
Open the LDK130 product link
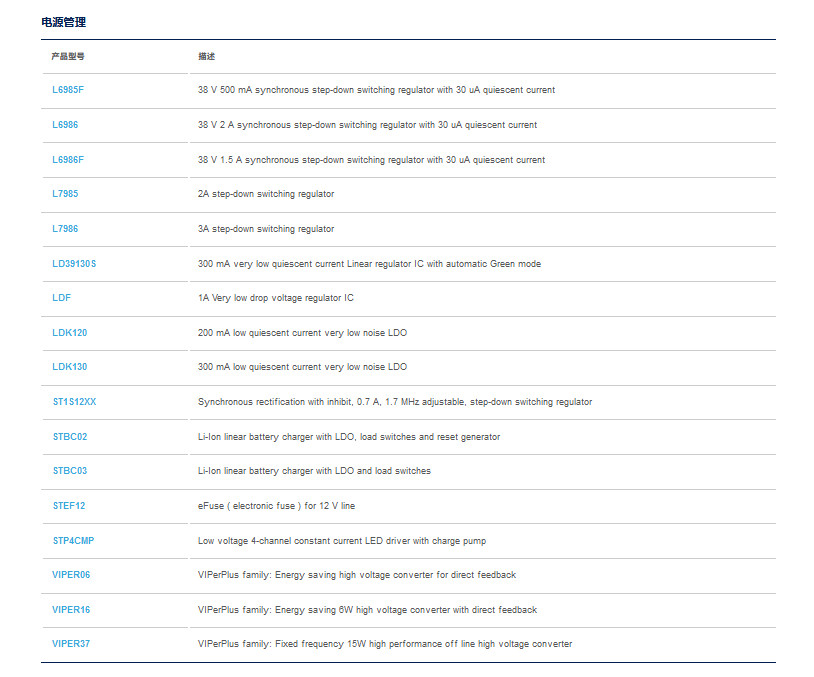tap(70, 367)
